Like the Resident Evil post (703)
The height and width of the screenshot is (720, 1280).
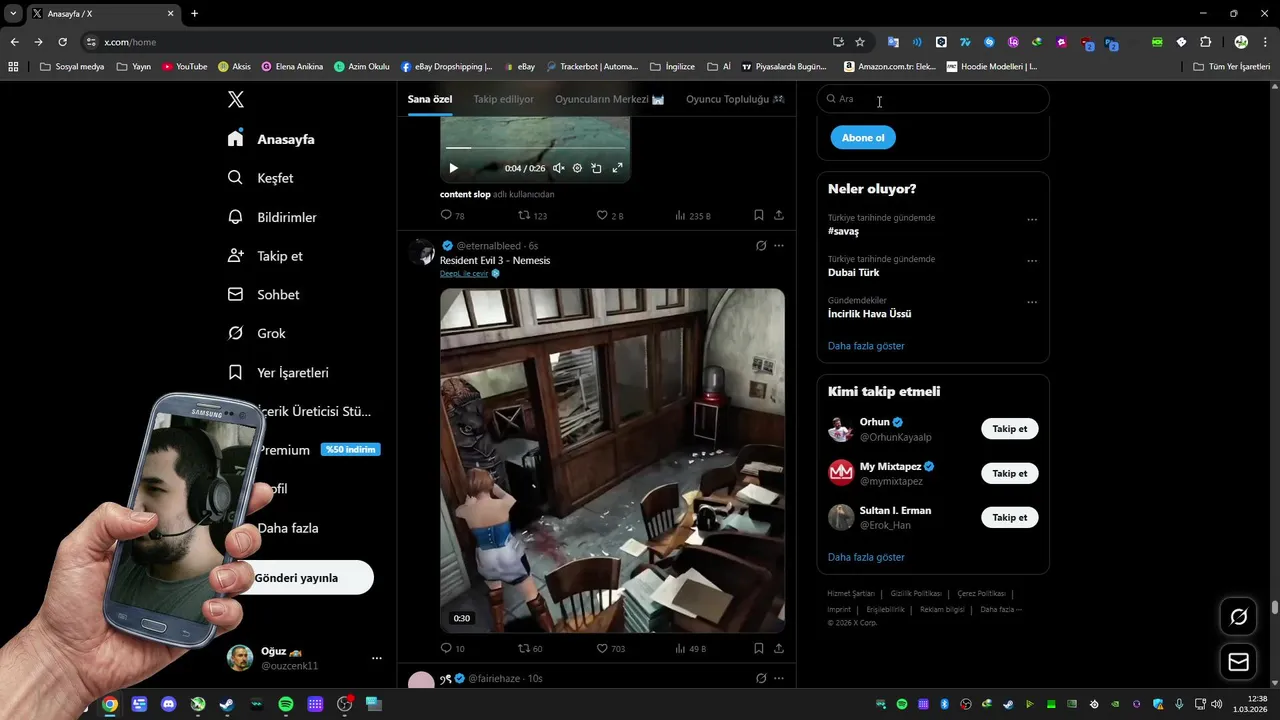[x=610, y=648]
